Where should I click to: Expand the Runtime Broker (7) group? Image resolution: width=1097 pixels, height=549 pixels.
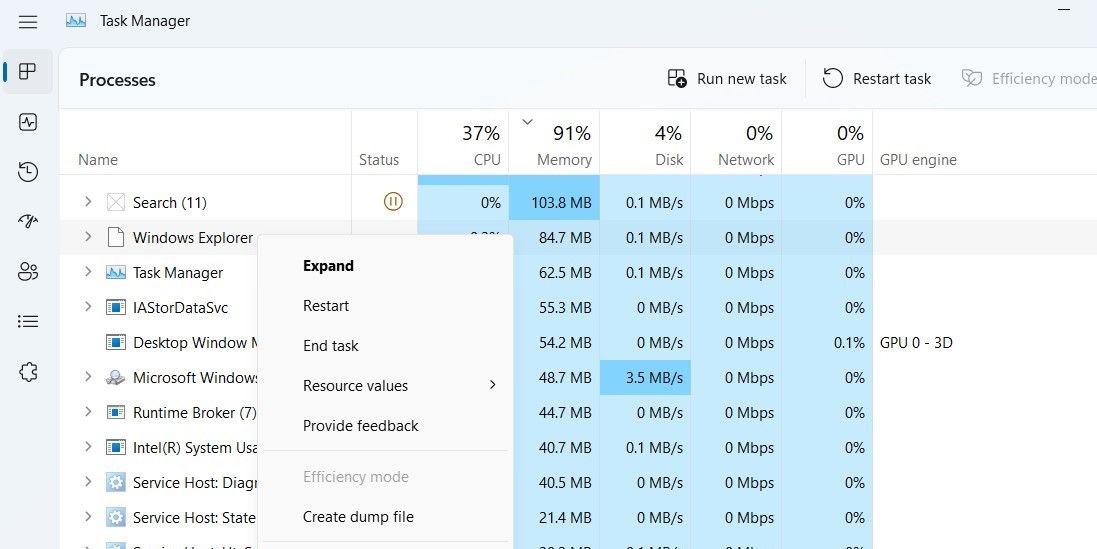[x=88, y=412]
